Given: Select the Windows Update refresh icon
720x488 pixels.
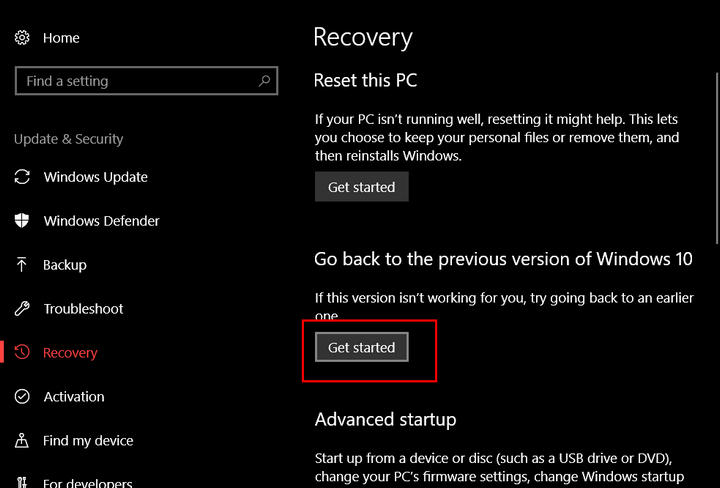Looking at the screenshot, I should point(22,177).
